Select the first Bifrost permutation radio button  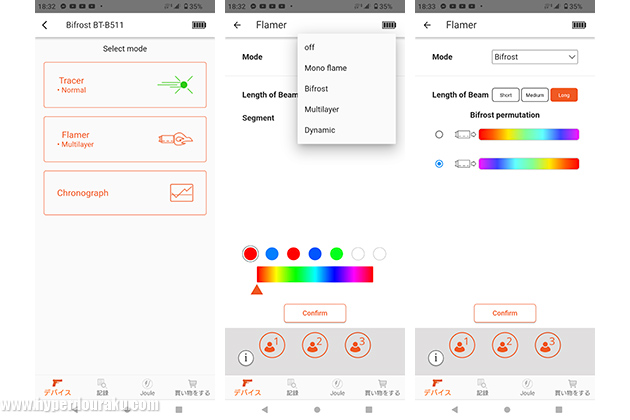pos(439,134)
